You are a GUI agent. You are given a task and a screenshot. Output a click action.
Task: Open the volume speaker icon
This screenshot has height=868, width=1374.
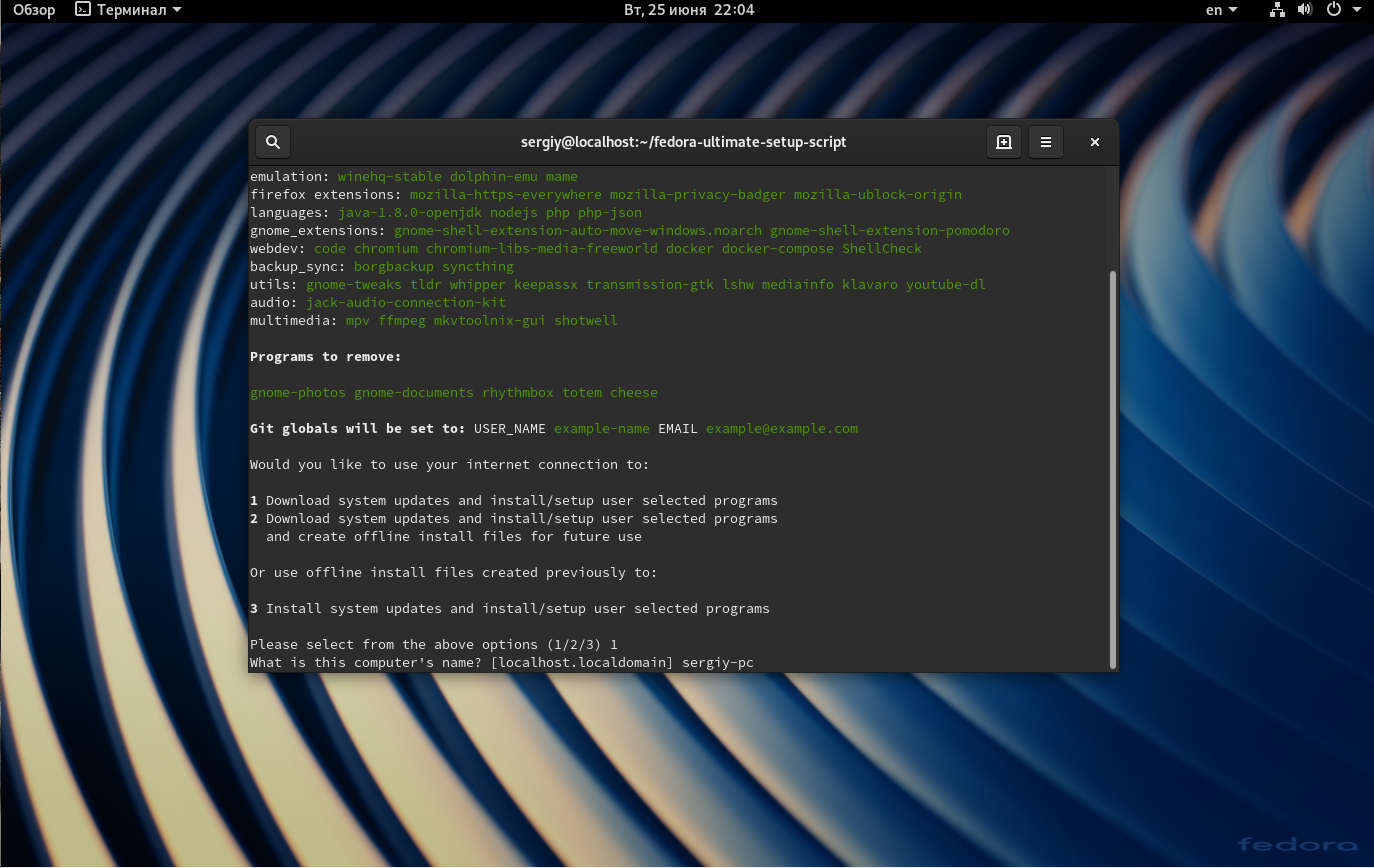(1304, 10)
